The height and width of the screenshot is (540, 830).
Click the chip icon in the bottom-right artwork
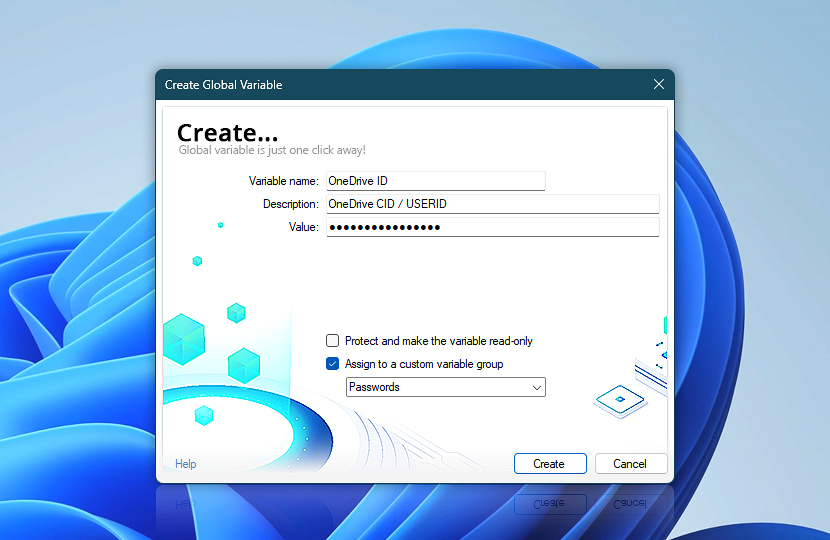coord(619,401)
